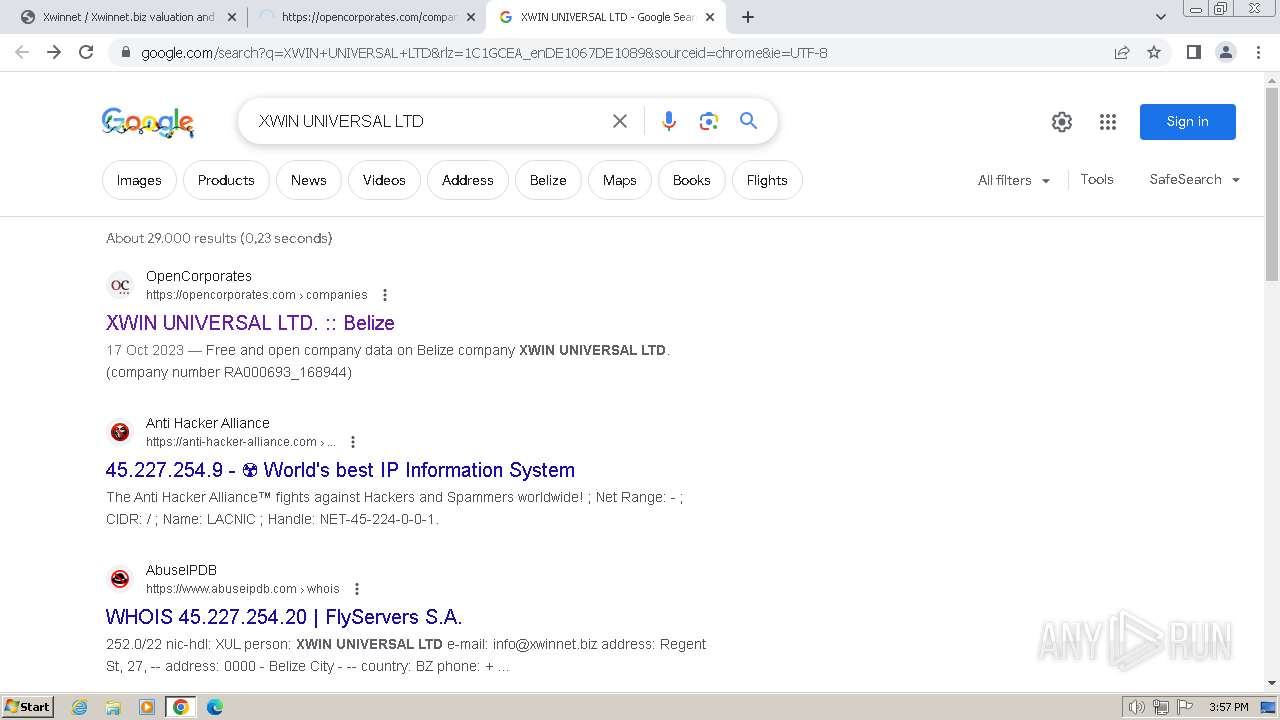
Task: Open options for OpenCorporates result
Action: [x=385, y=295]
